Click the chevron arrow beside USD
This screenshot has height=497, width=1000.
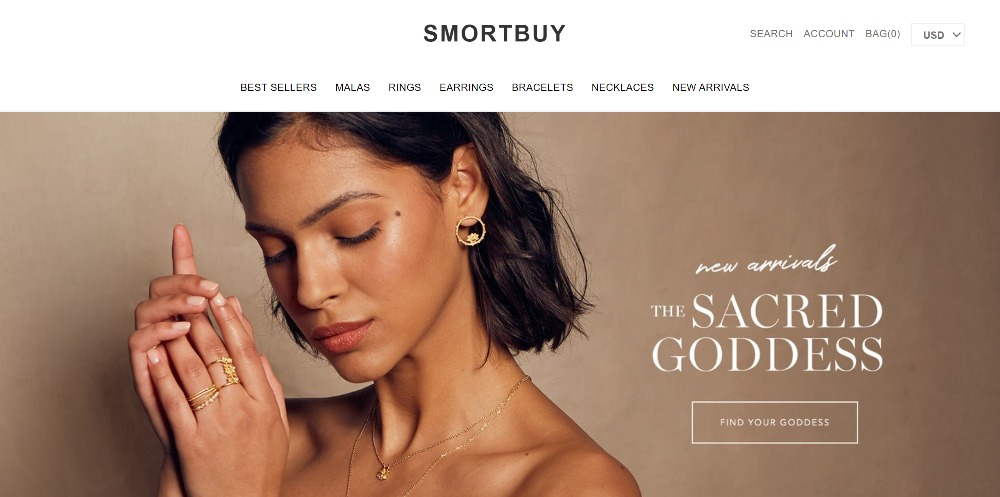[x=957, y=34]
